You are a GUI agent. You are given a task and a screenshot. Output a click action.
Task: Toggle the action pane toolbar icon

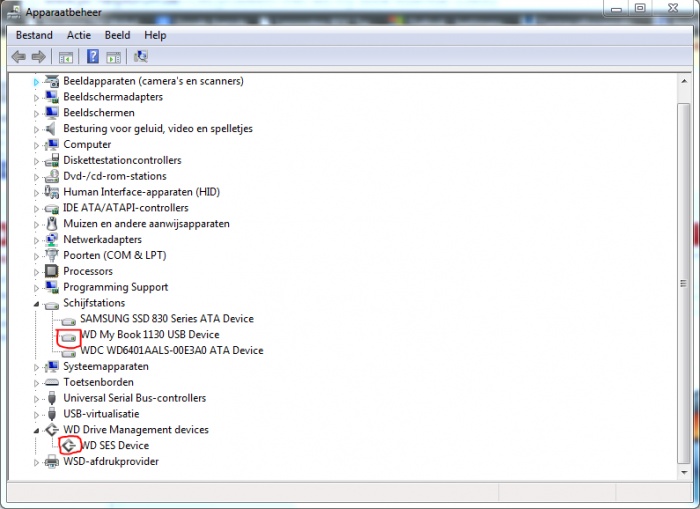(x=113, y=57)
